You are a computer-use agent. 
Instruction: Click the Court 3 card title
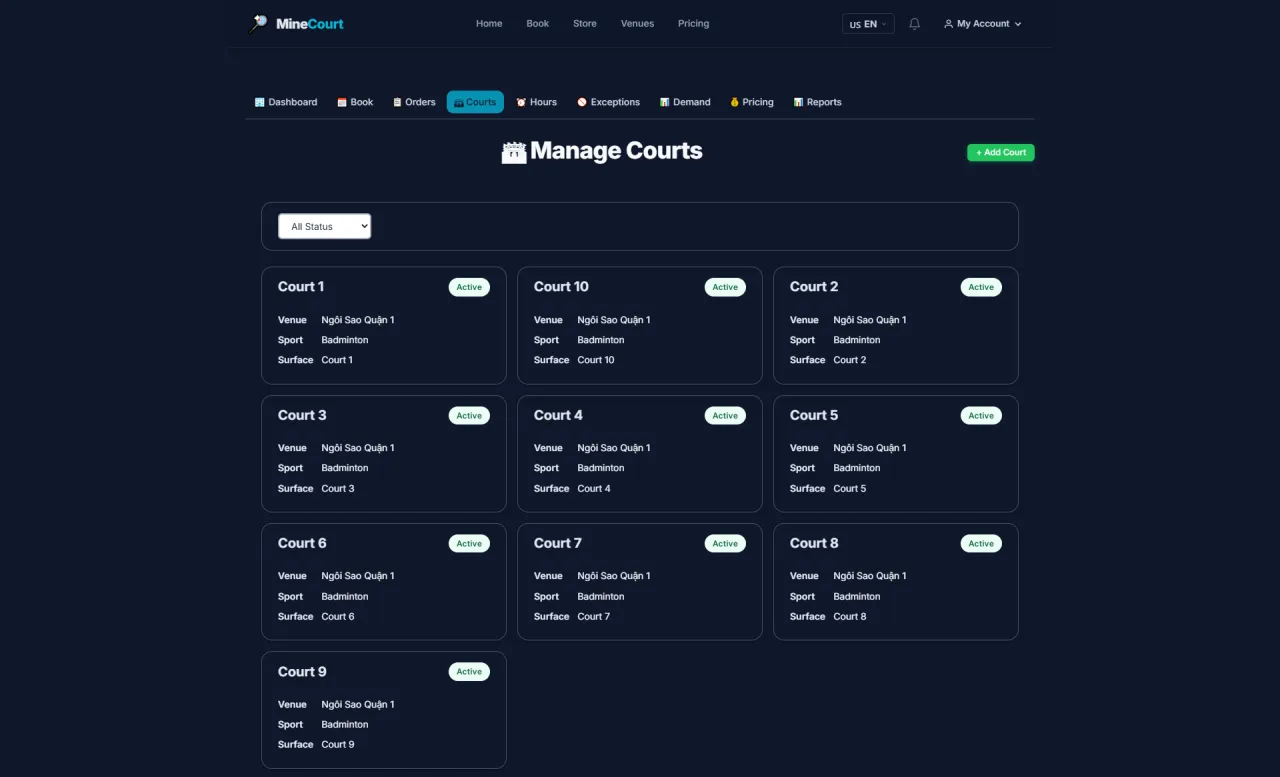[302, 415]
